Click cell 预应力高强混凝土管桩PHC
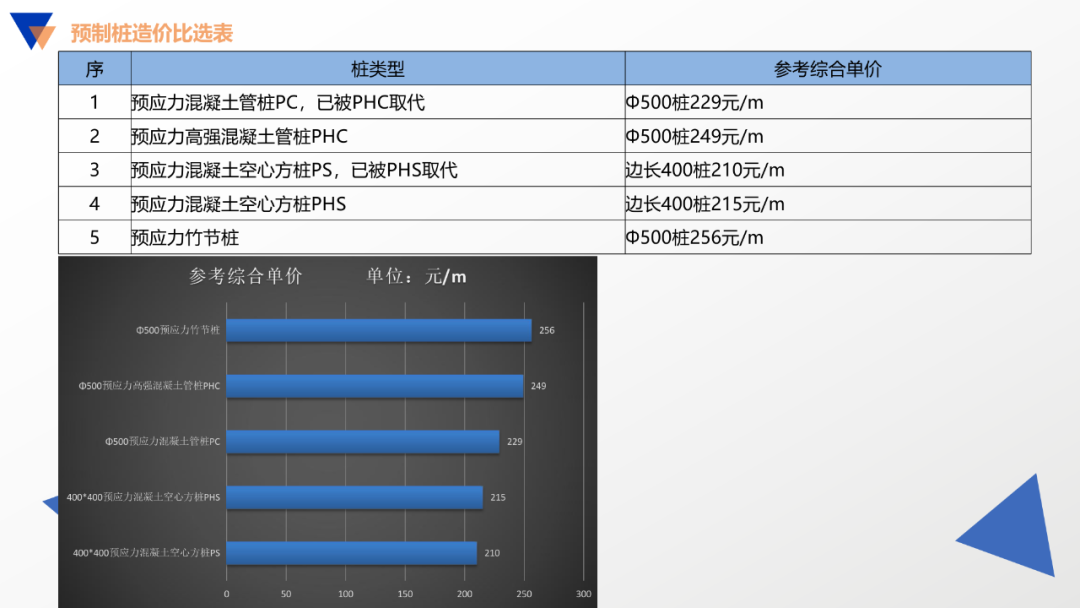Image resolution: width=1080 pixels, height=608 pixels. point(377,136)
